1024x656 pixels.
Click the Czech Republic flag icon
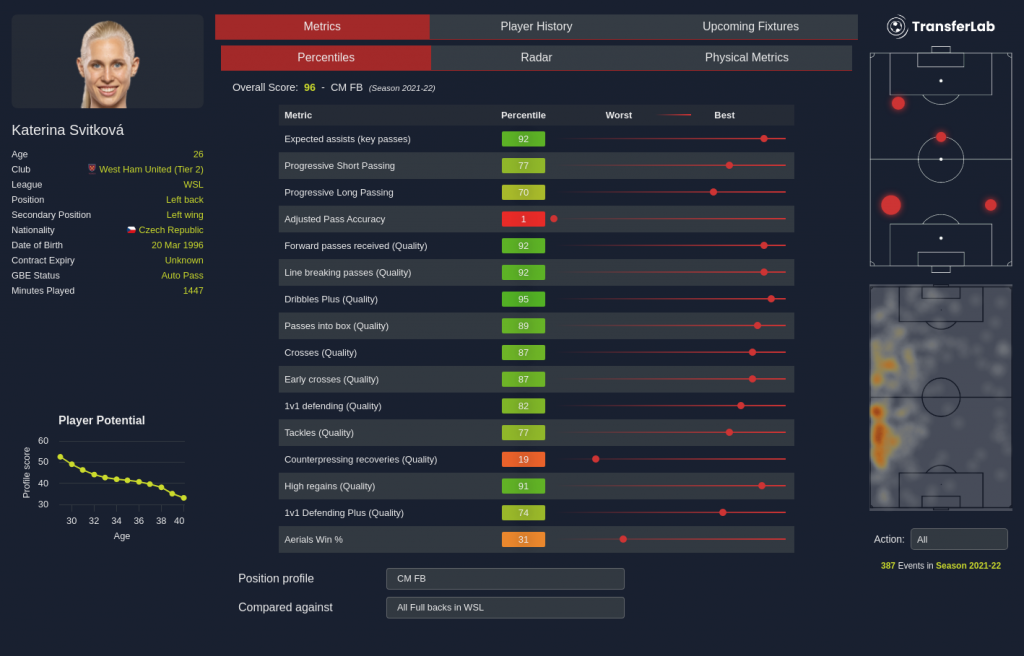point(131,230)
